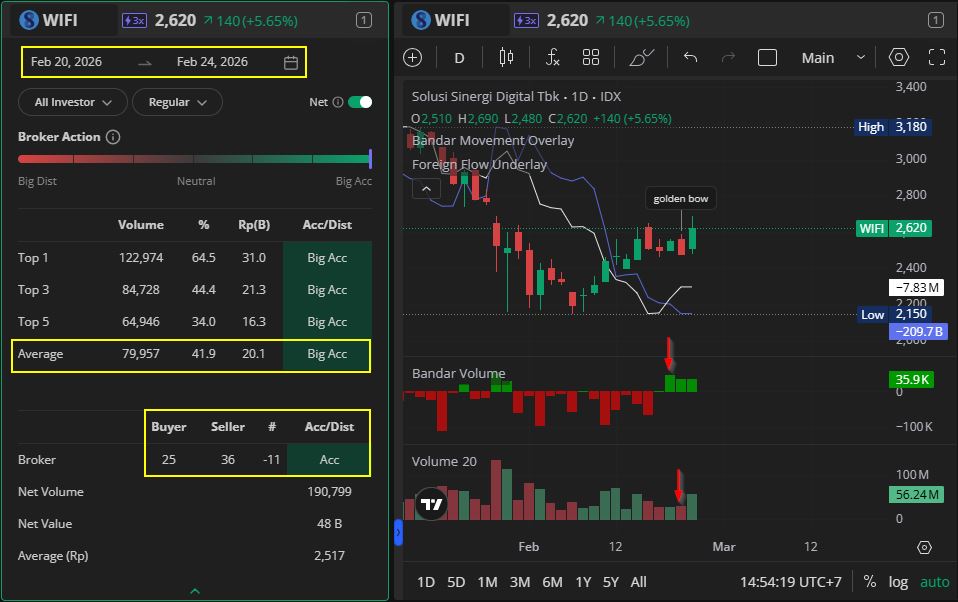Screen dimensions: 958x602
Task: Click the Low 2,150 price label
Action: click(893, 314)
